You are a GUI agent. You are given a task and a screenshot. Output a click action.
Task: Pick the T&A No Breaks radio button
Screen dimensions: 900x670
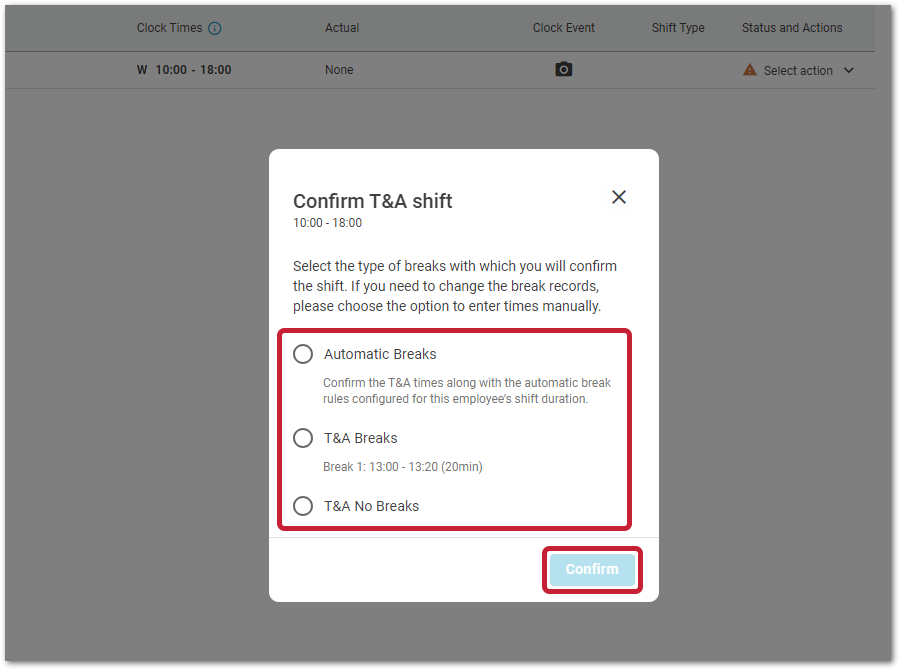point(303,506)
